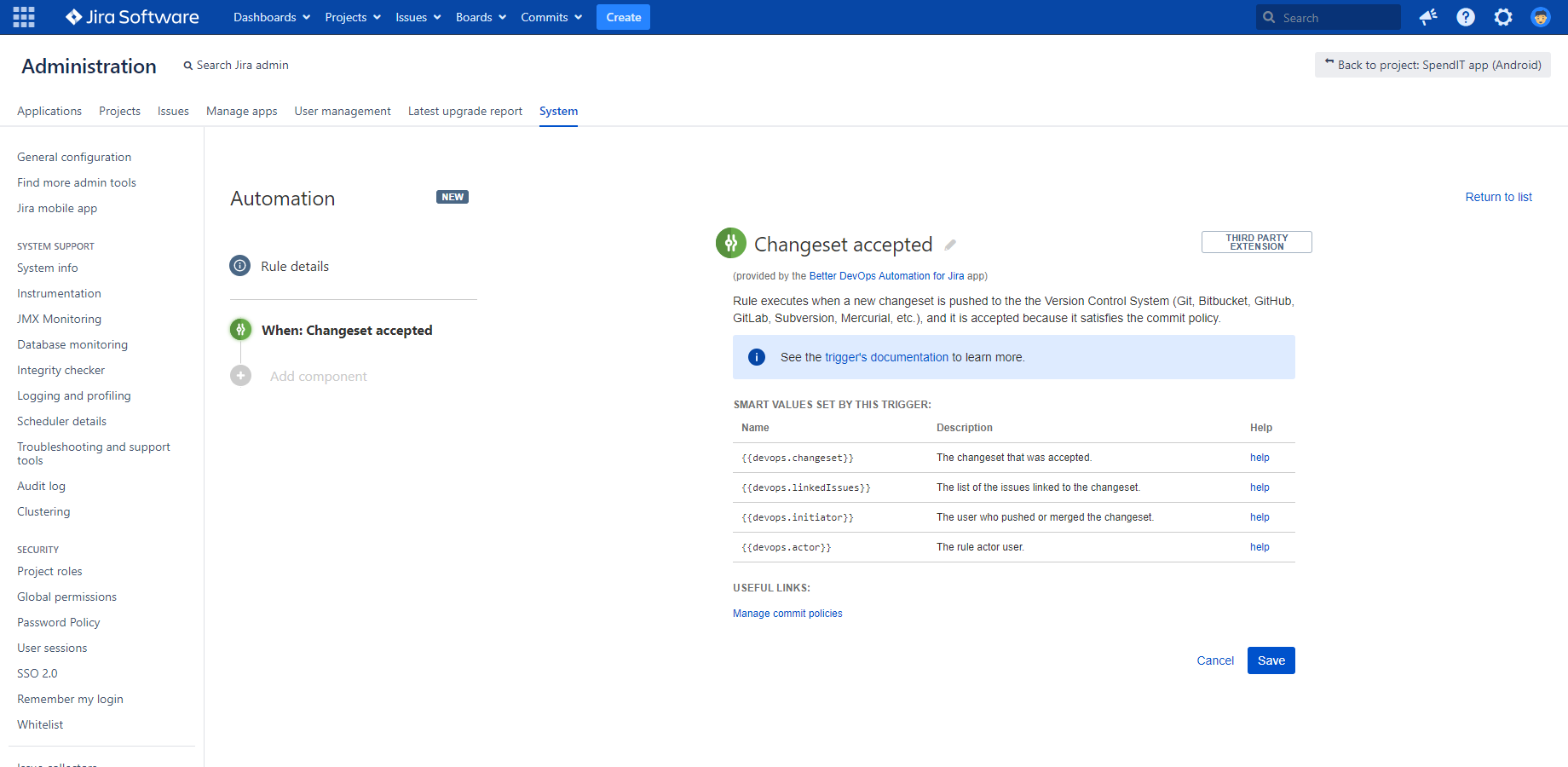Image resolution: width=1568 pixels, height=767 pixels.
Task: Switch to the Manage apps tab
Action: (241, 111)
